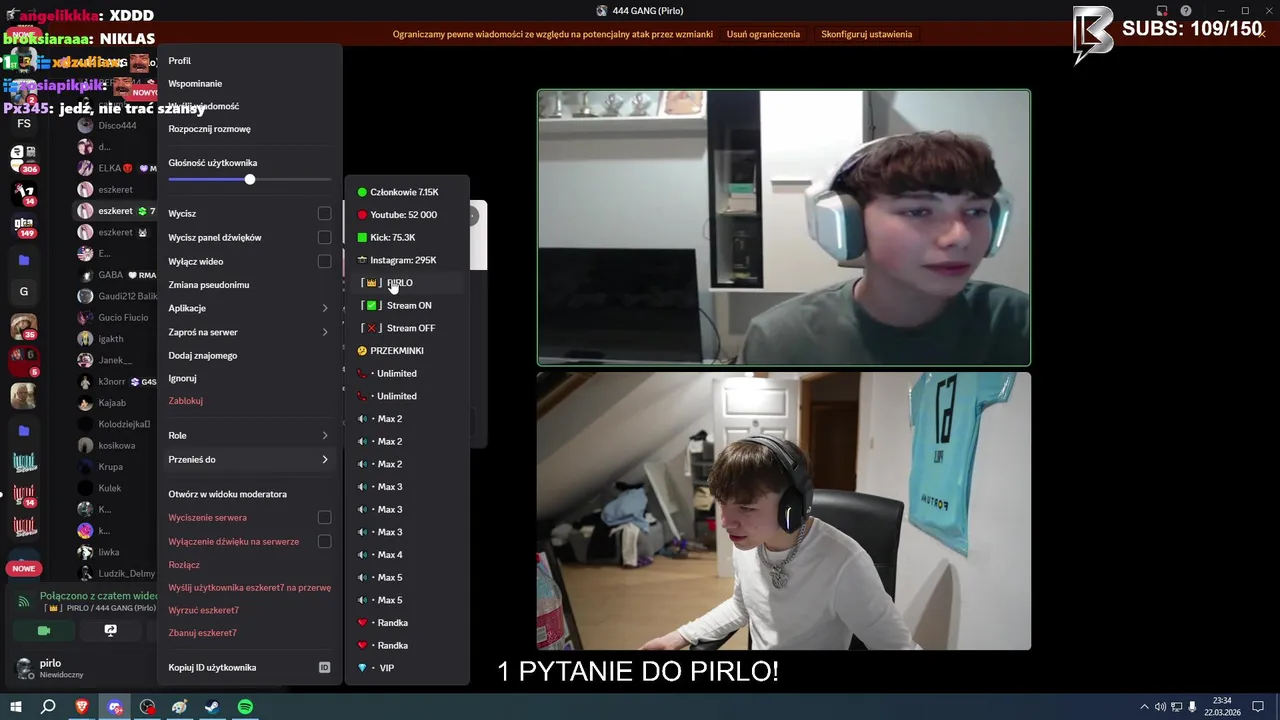Open the FS server in sidebar
1280x720 pixels.
24,124
